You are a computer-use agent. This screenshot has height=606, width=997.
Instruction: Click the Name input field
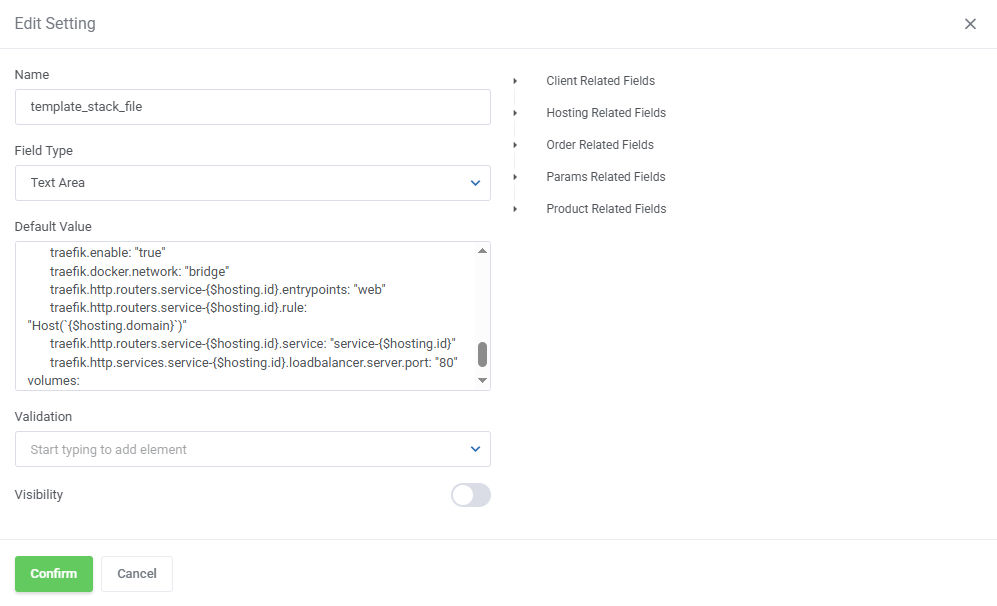252,107
